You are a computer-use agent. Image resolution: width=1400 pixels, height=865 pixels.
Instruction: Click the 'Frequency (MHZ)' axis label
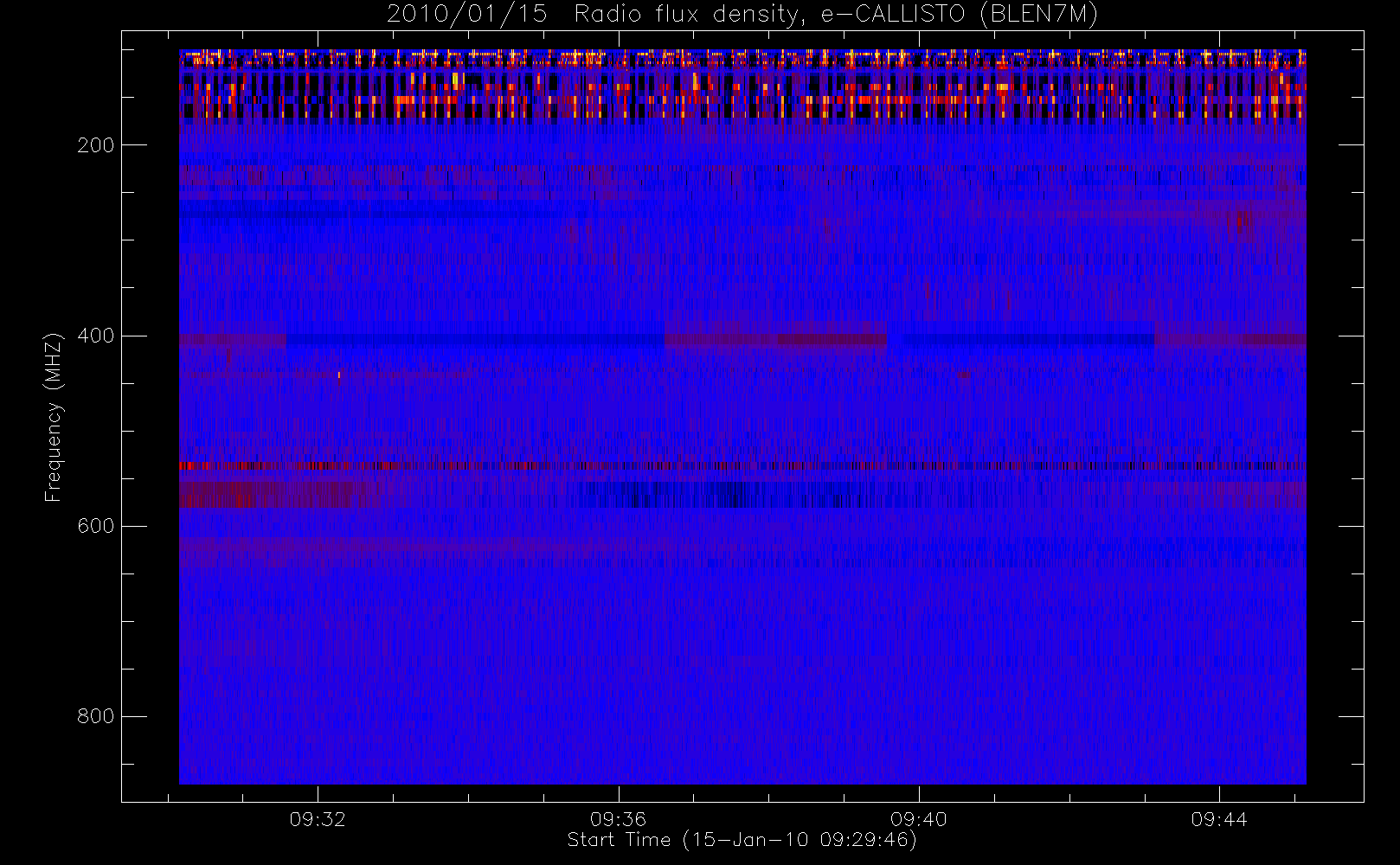coord(54,417)
